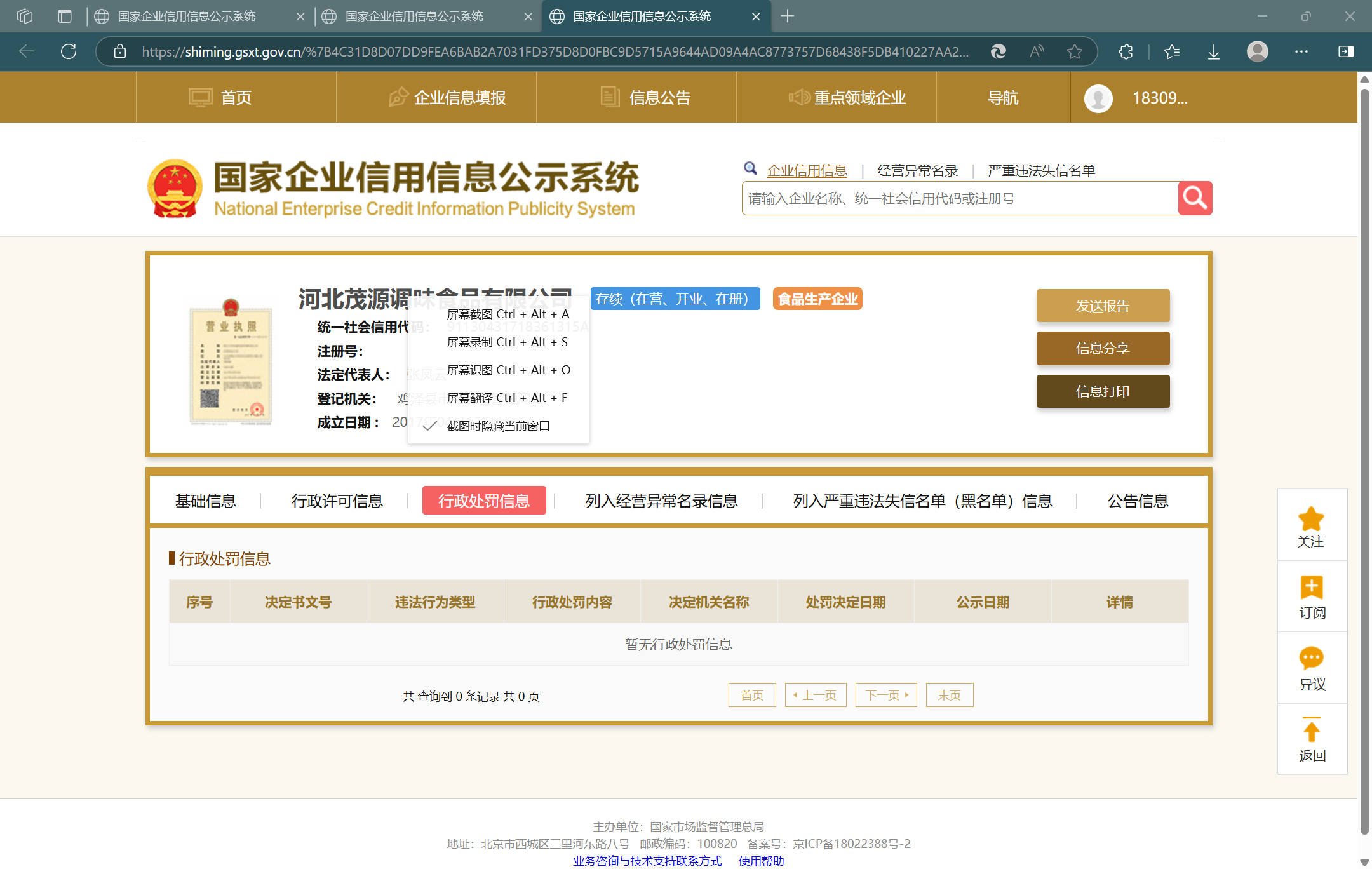Select the 行政处罚信息 tab
The height and width of the screenshot is (869, 1372).
coord(484,501)
